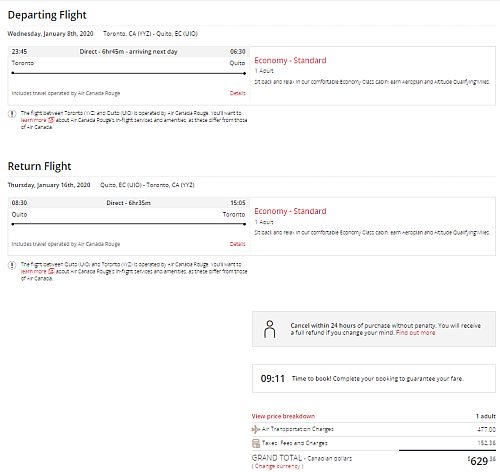Expand 'View price breakdown'
The width and height of the screenshot is (500, 472).
(283, 416)
